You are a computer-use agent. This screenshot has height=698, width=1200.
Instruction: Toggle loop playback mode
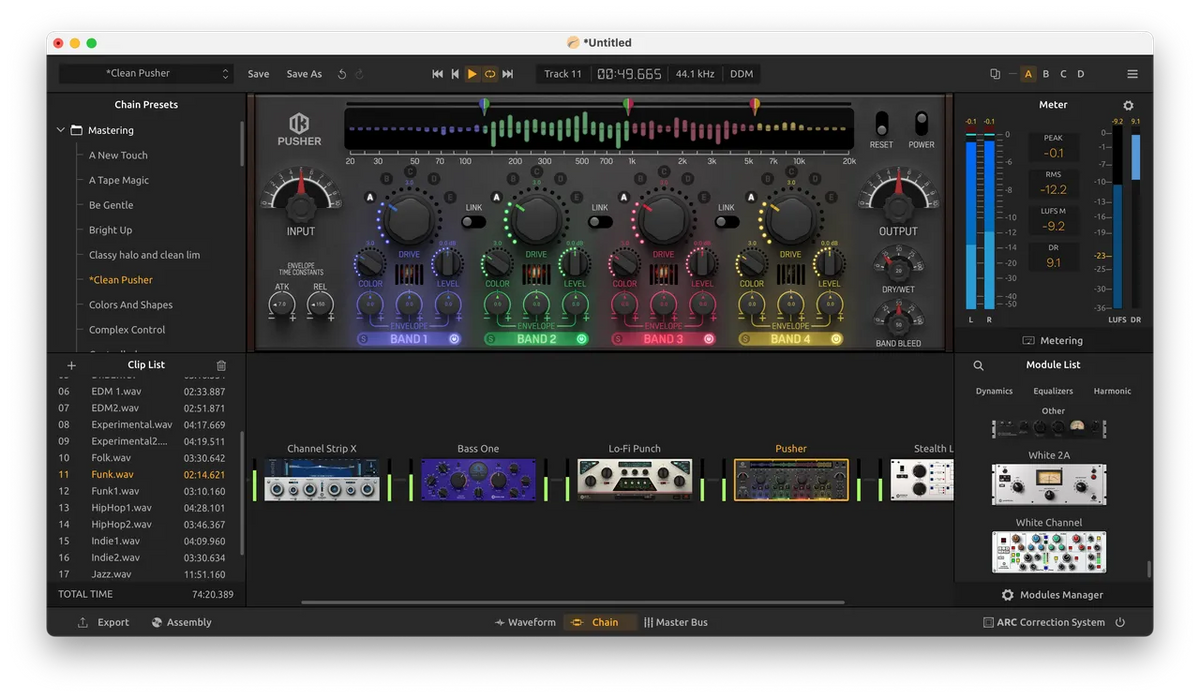(x=490, y=73)
